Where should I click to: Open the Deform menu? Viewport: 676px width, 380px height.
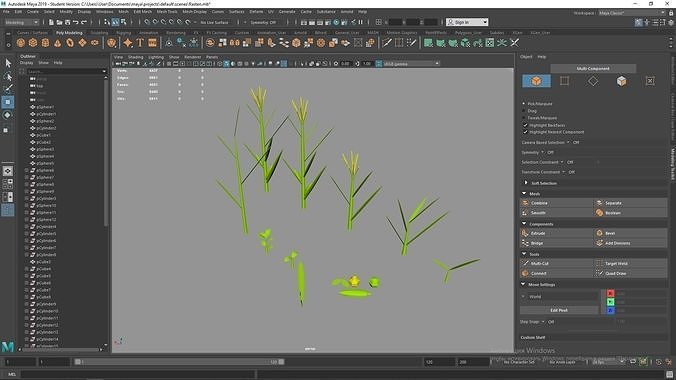pyautogui.click(x=256, y=12)
